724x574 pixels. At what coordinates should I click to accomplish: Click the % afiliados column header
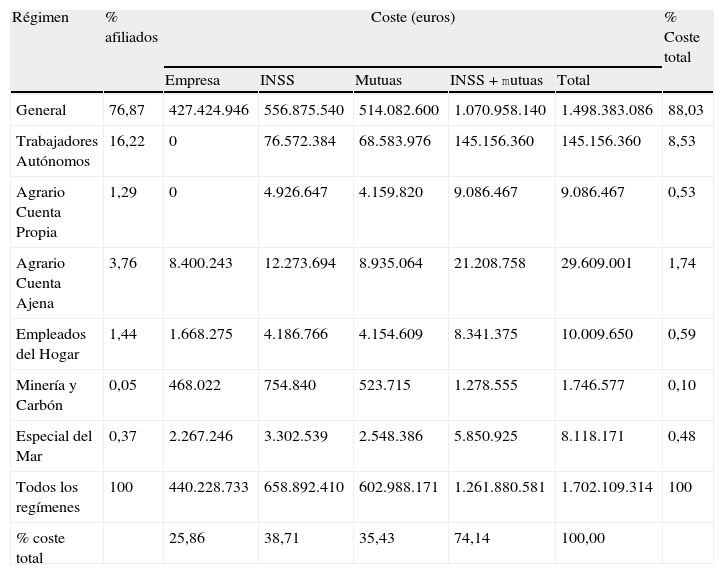click(x=130, y=28)
